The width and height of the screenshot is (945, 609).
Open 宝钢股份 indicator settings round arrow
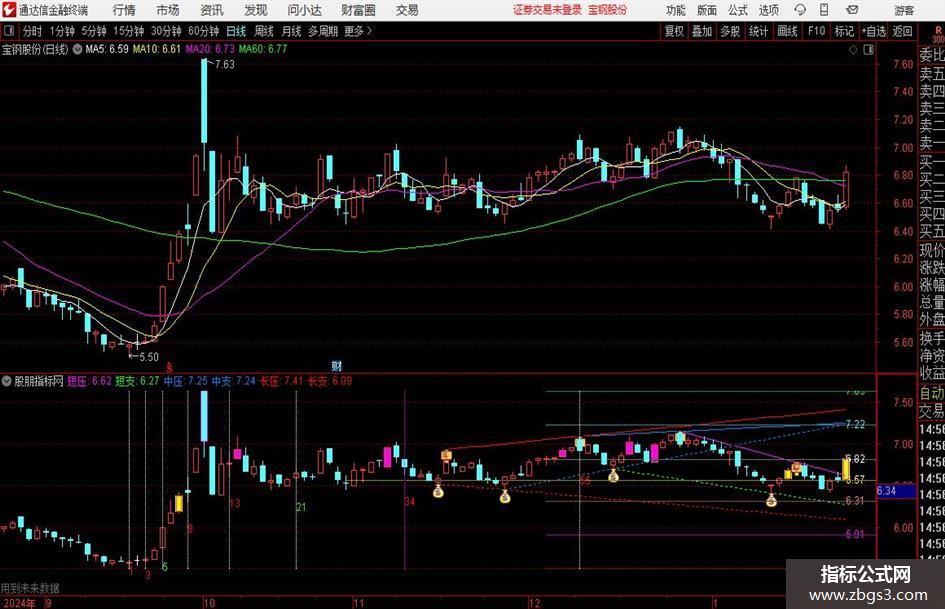(x=77, y=49)
